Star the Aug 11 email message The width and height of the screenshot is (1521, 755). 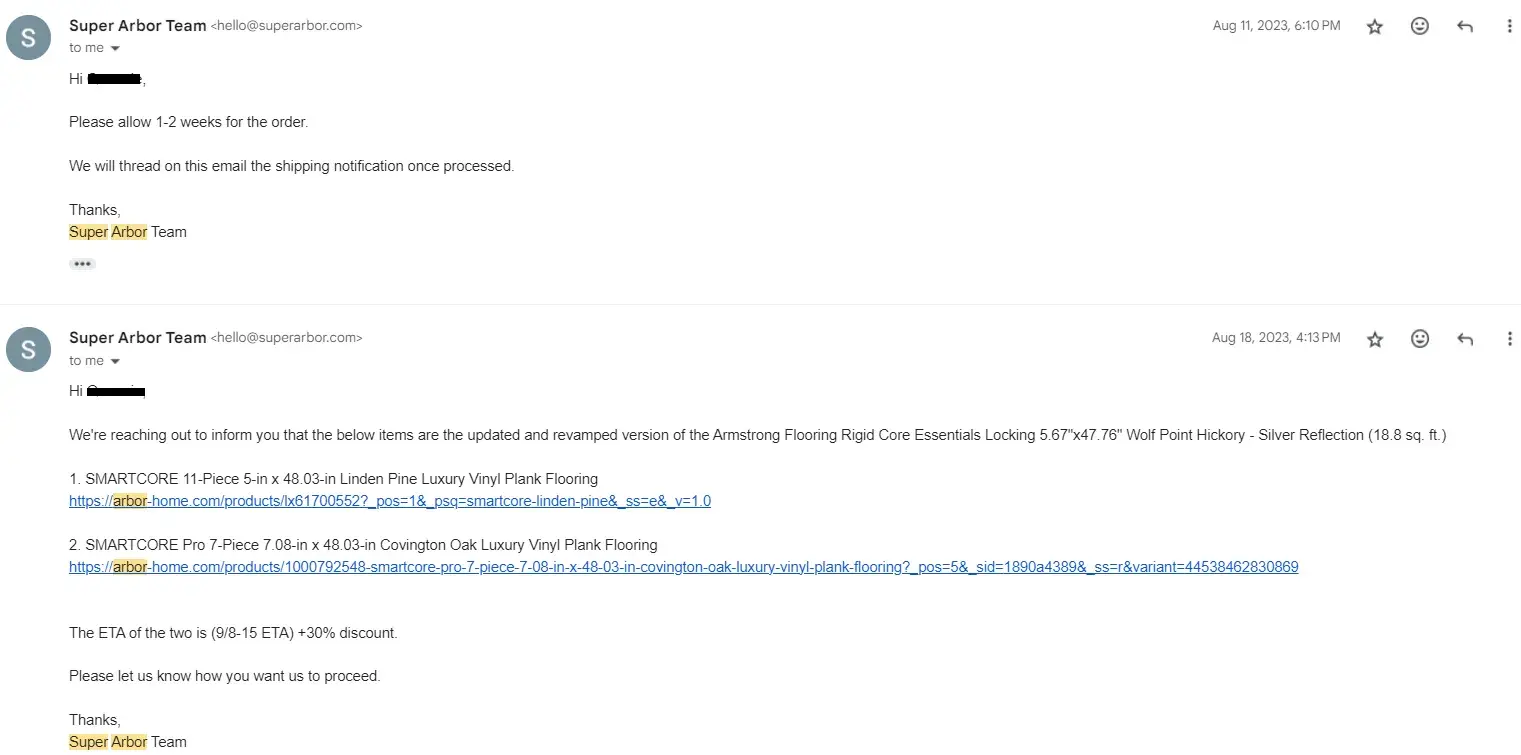1375,27
